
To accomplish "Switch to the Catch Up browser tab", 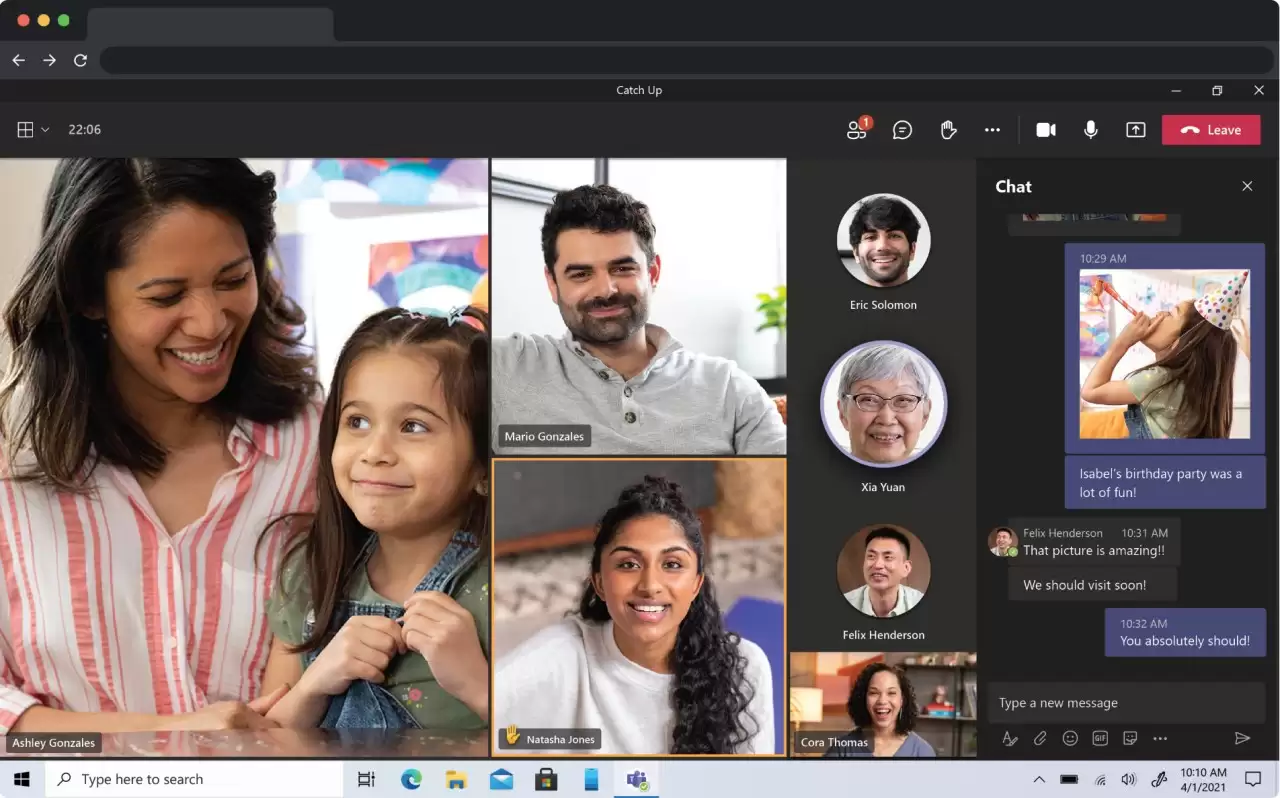I will coord(210,20).
